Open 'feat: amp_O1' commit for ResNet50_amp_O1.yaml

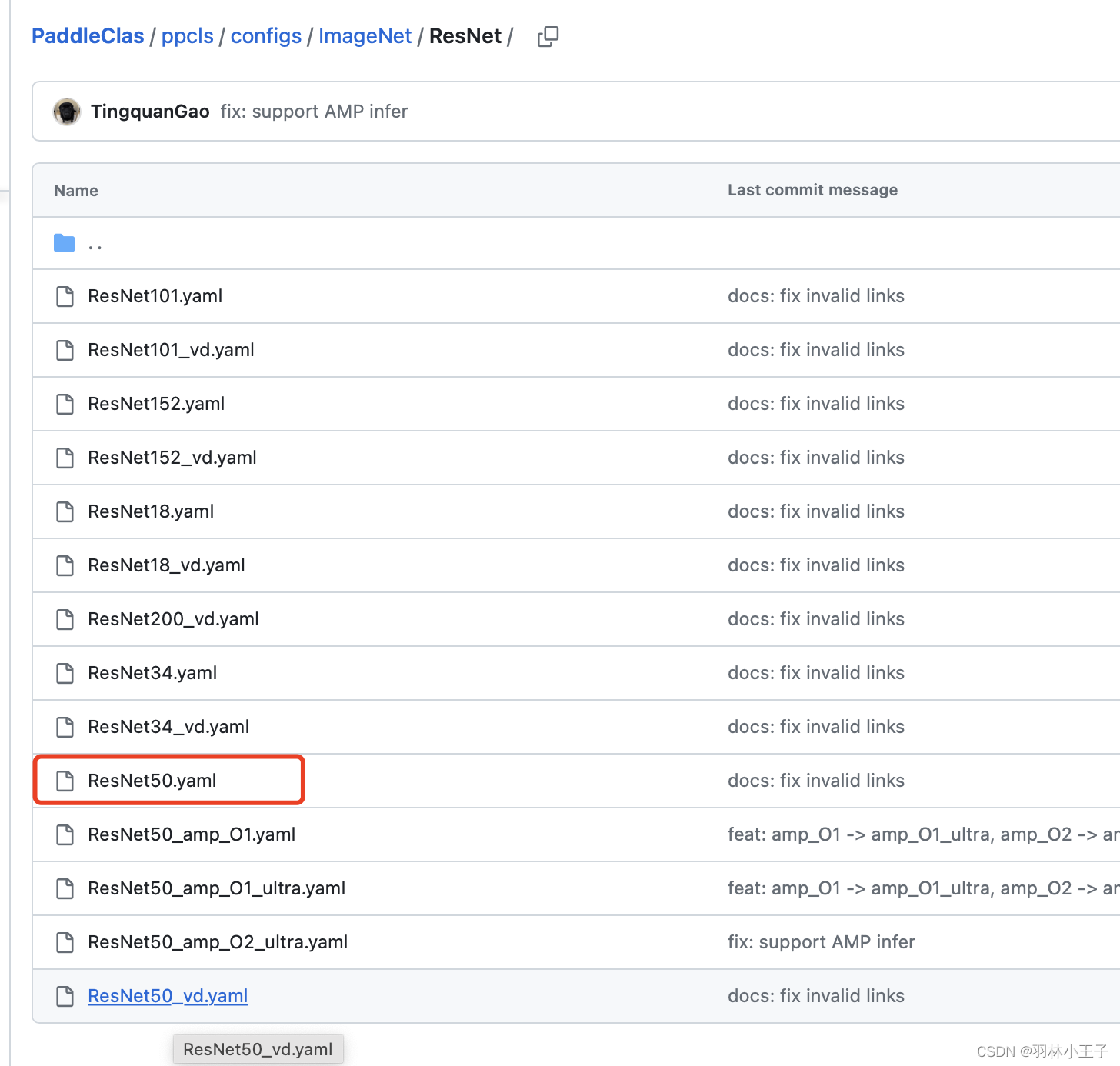(923, 834)
